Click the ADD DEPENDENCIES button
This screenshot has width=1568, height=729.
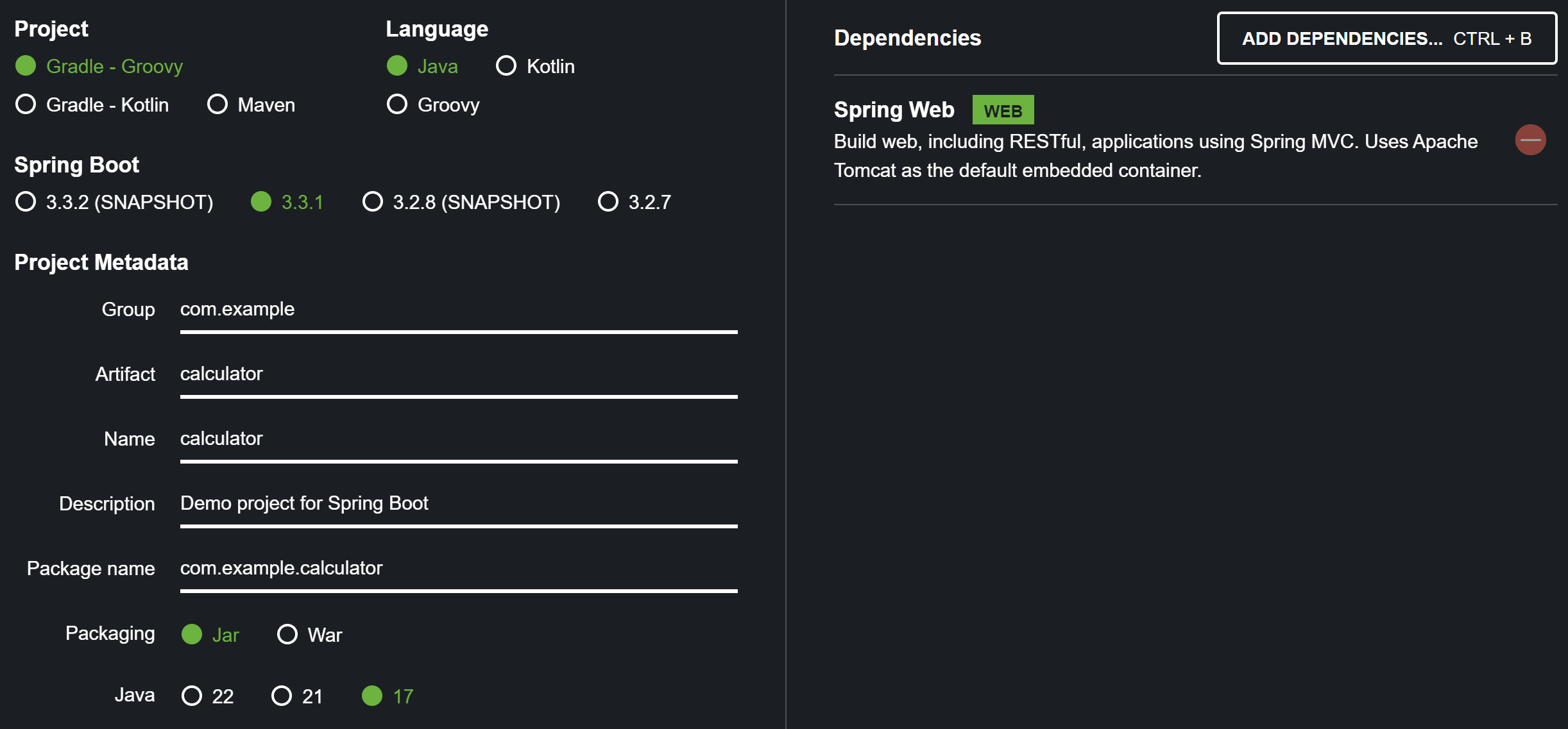(x=1386, y=38)
